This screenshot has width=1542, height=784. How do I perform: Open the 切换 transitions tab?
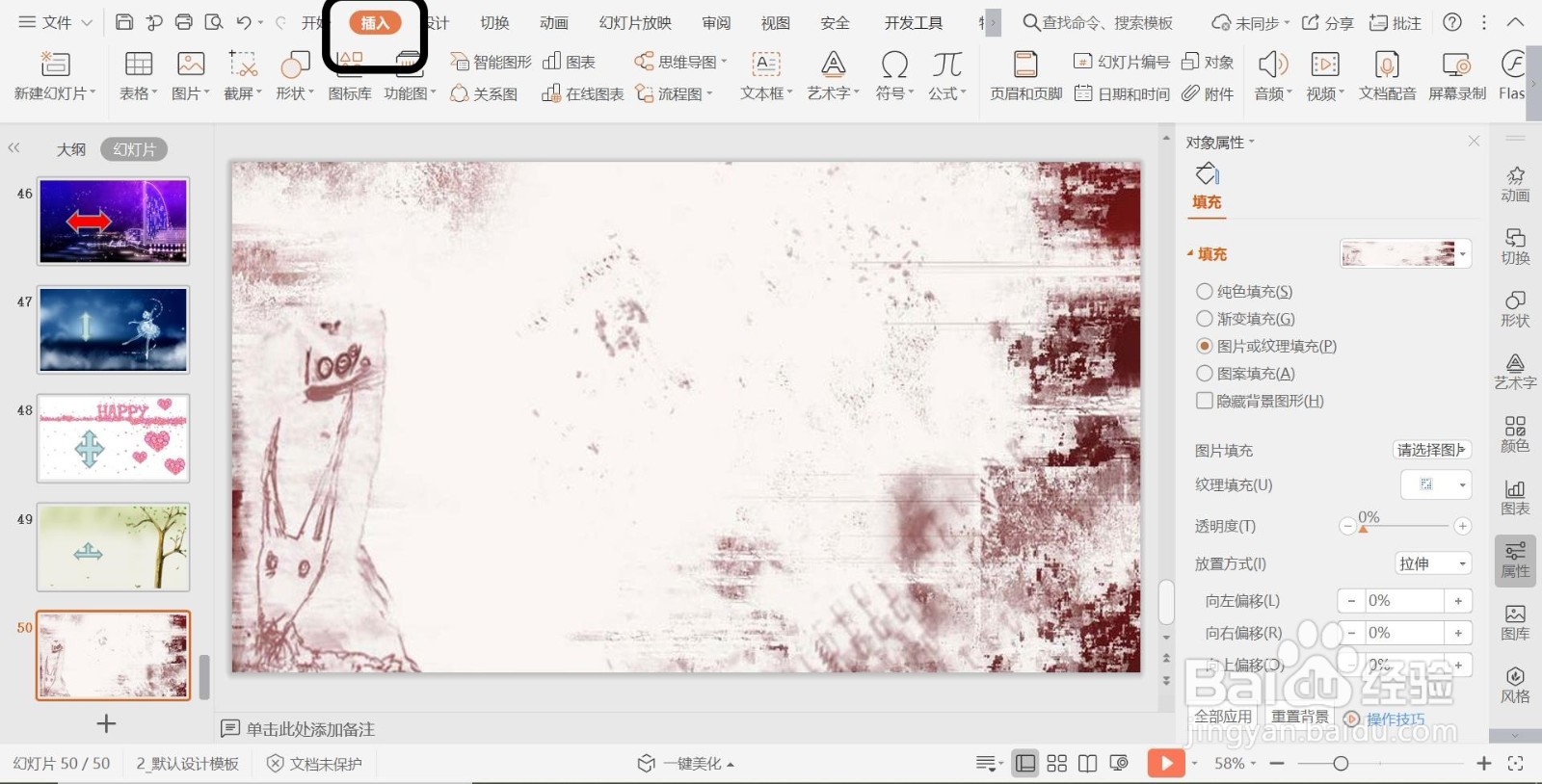coord(494,23)
